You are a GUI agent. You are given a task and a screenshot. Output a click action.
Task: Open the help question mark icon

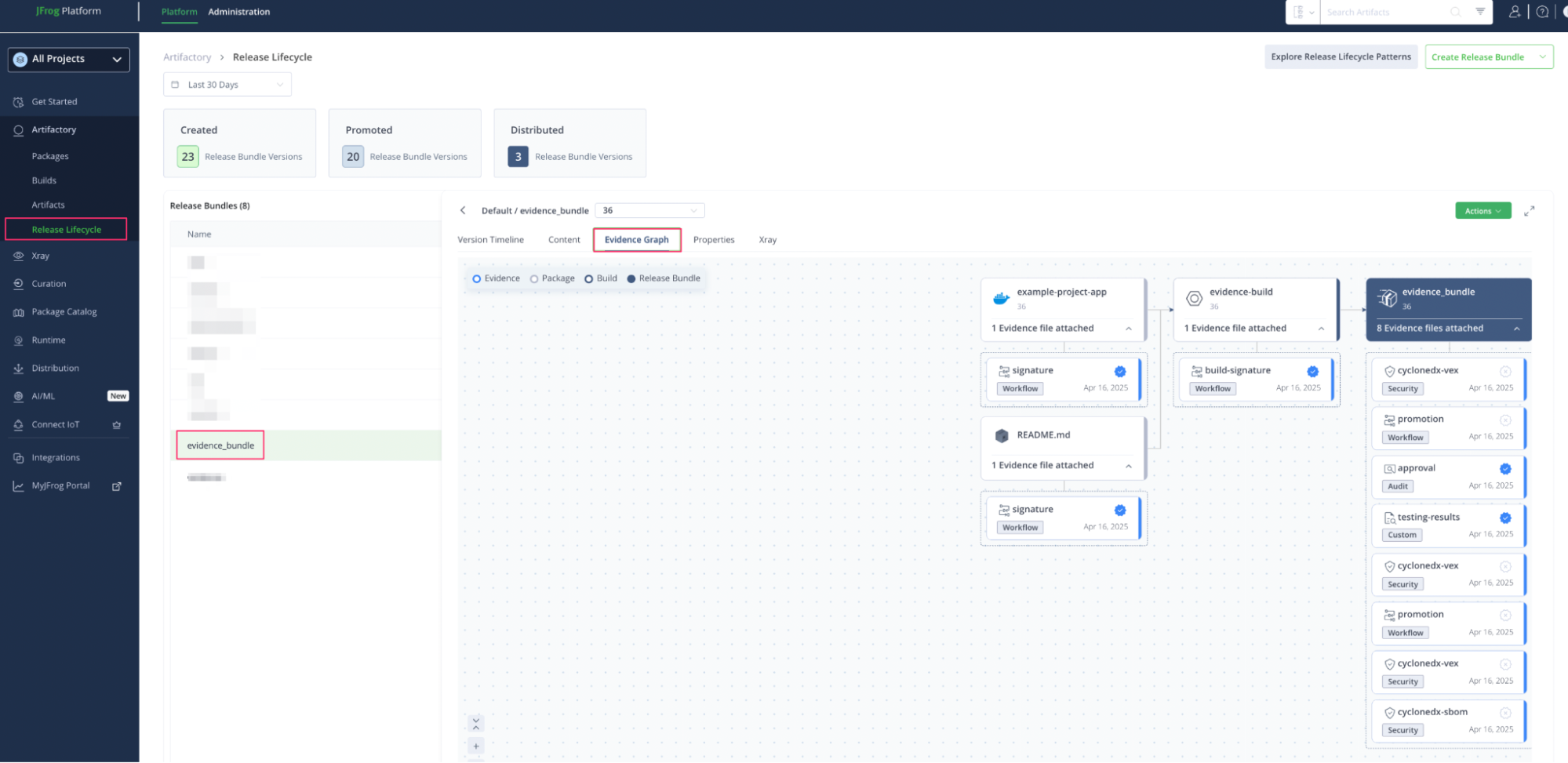1542,12
